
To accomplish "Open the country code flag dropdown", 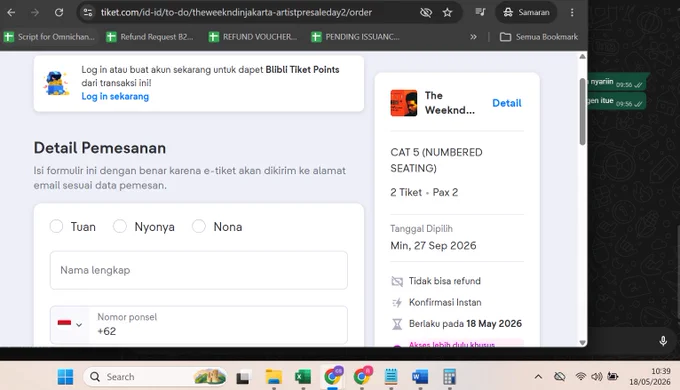I will pos(70,324).
